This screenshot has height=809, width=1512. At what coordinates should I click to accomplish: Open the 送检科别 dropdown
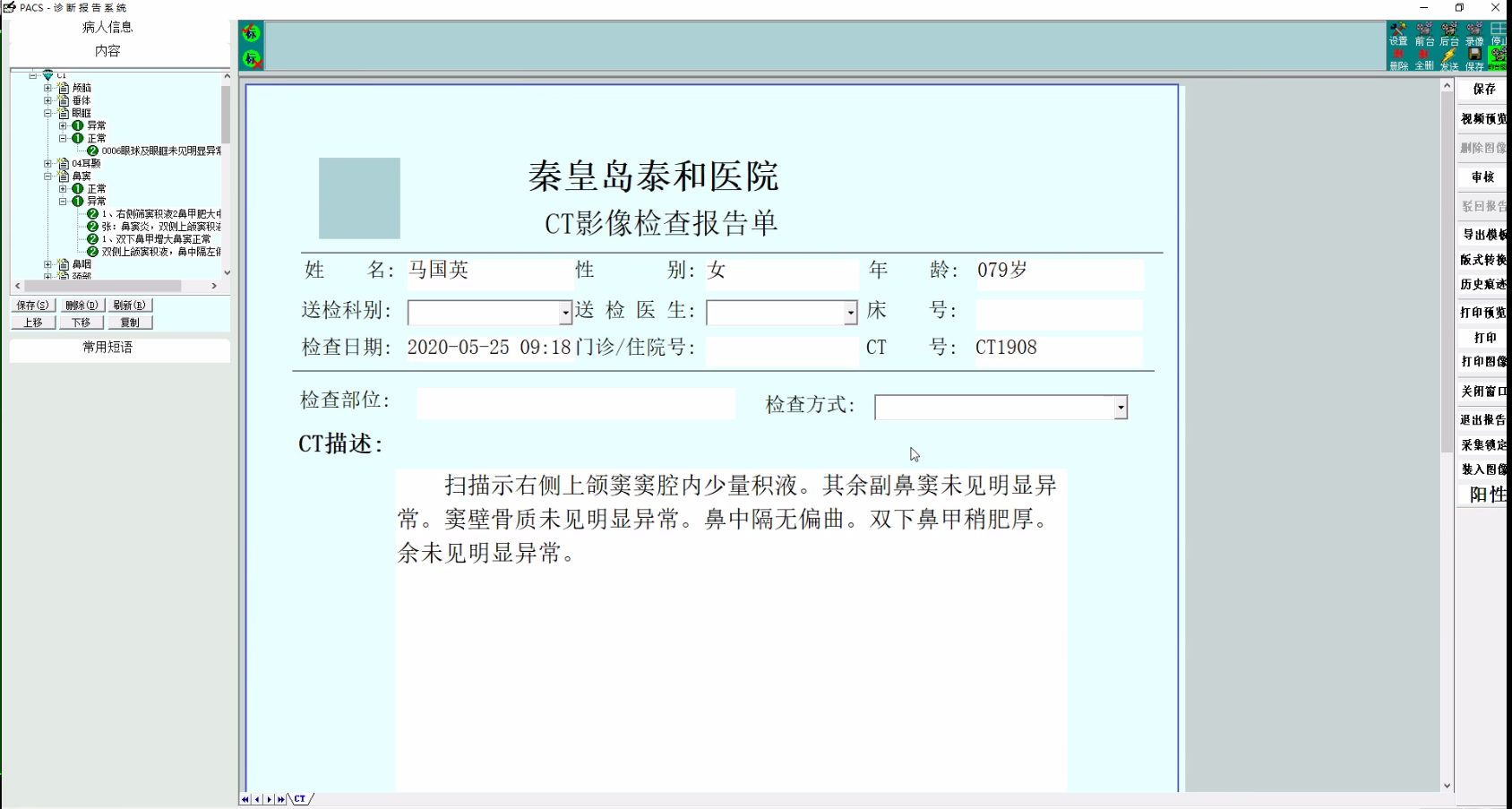565,313
